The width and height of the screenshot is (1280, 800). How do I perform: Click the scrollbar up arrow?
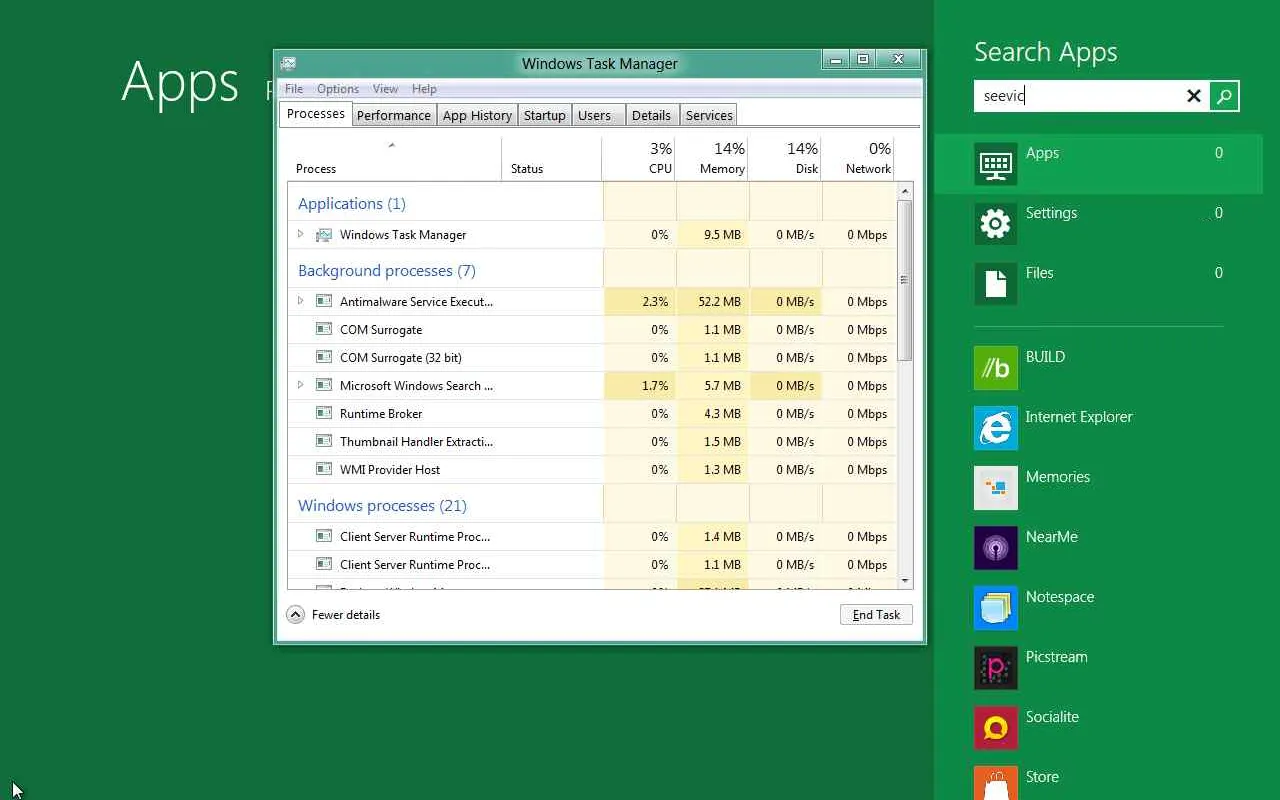pyautogui.click(x=905, y=190)
